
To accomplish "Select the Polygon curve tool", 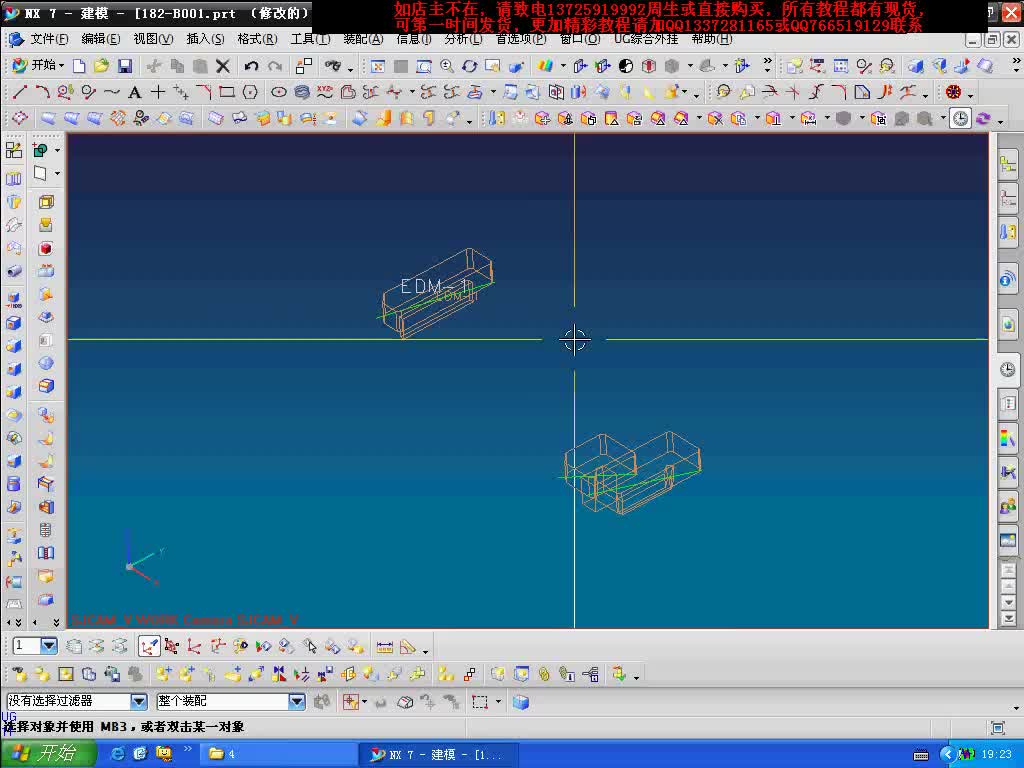I will [x=250, y=92].
